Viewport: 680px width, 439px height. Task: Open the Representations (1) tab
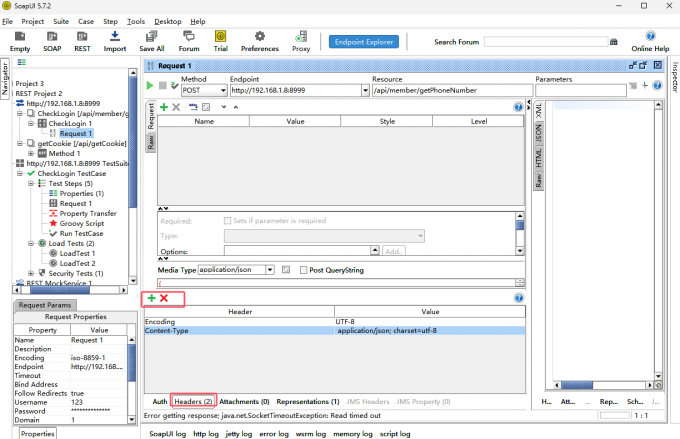(308, 402)
